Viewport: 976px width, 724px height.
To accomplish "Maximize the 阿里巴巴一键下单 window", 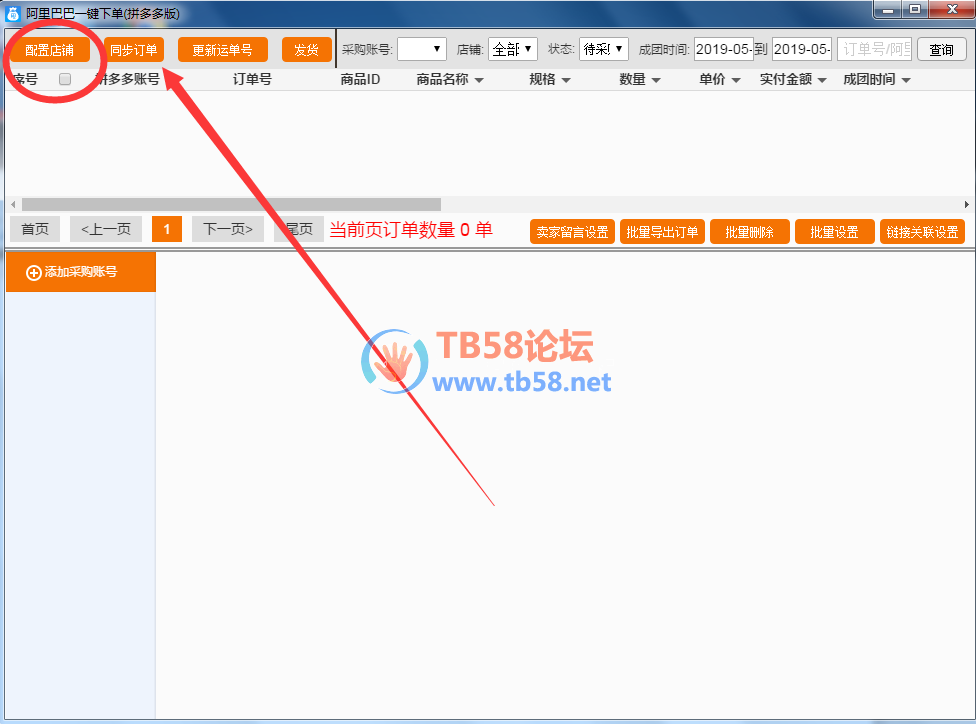I will click(x=915, y=10).
